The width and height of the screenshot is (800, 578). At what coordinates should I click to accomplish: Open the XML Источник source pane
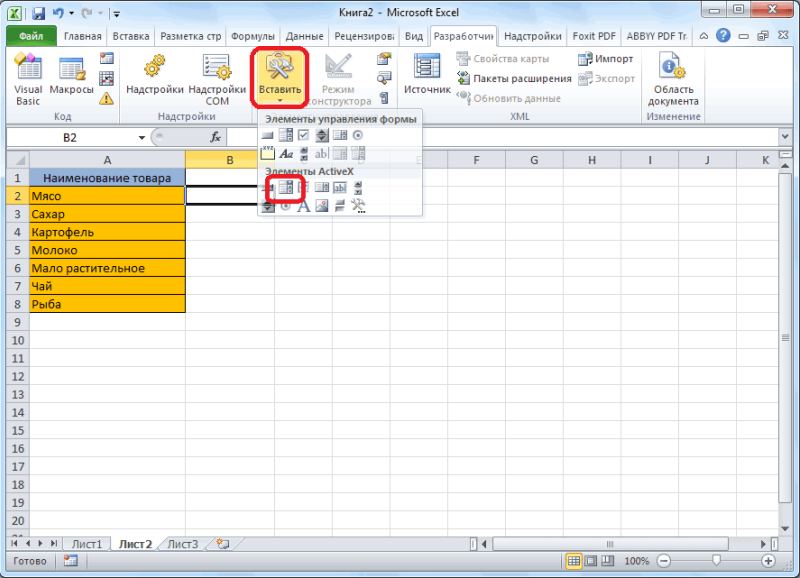pyautogui.click(x=427, y=74)
